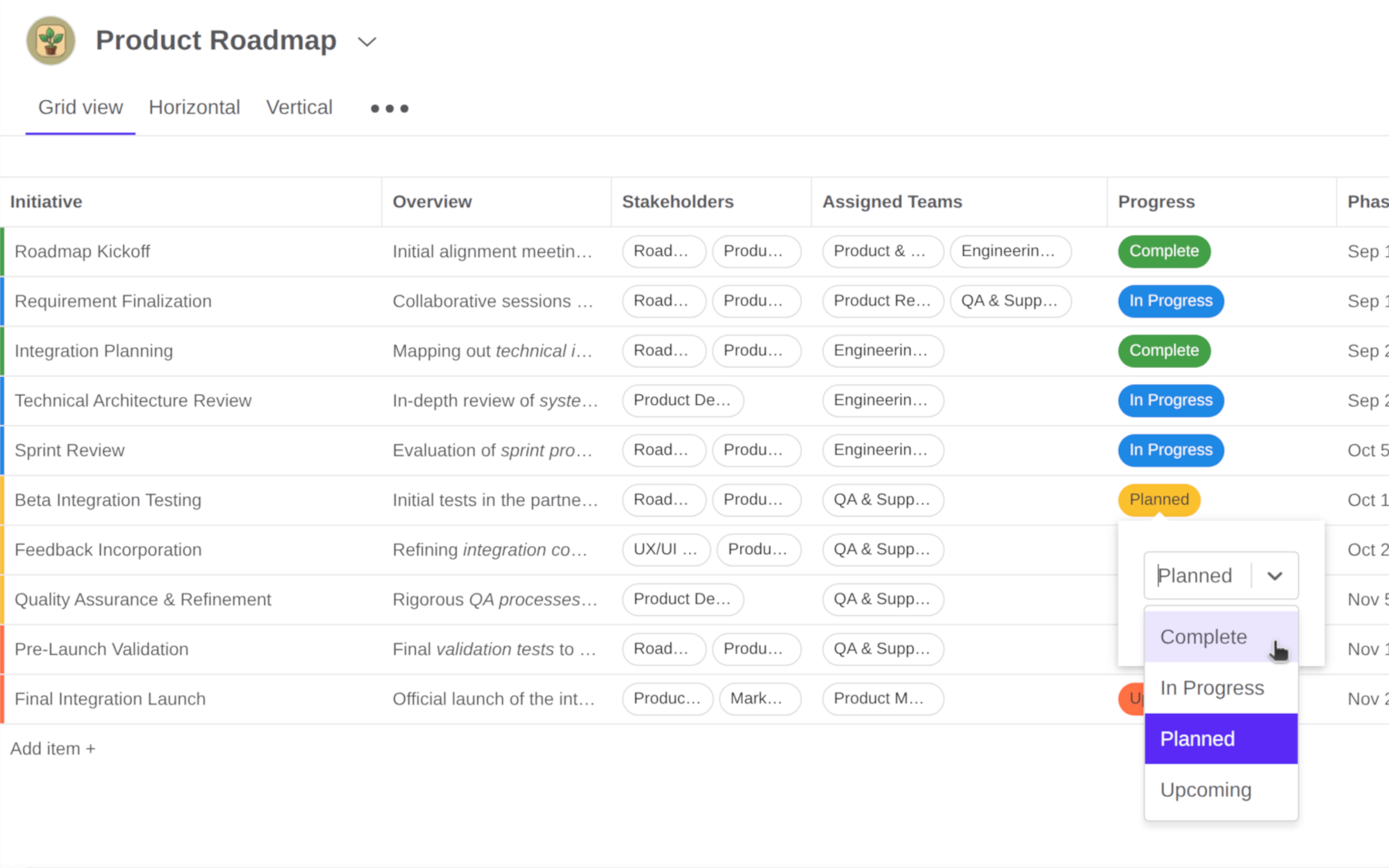Select Upcoming in the status dropdown list
The image size is (1389, 868).
pyautogui.click(x=1206, y=790)
